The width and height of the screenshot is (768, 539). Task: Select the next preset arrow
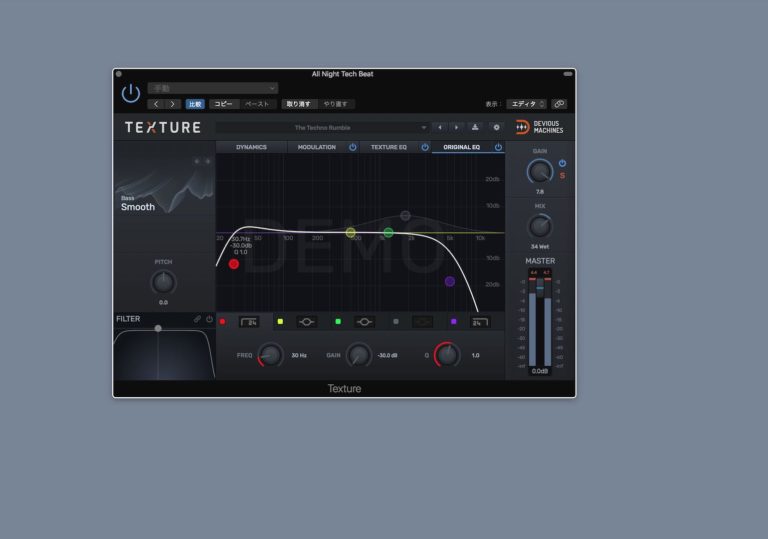click(456, 127)
